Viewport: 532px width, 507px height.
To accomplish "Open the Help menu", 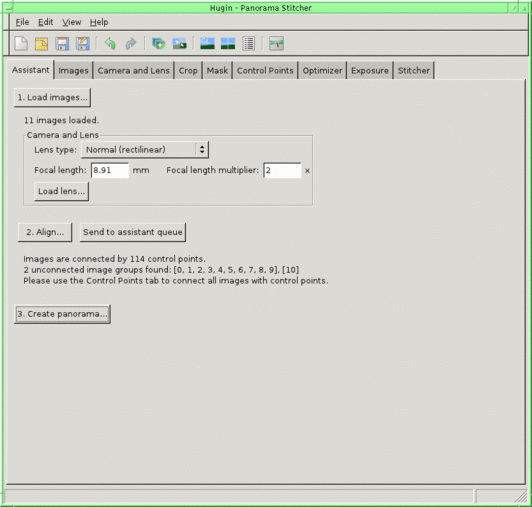I will (99, 22).
